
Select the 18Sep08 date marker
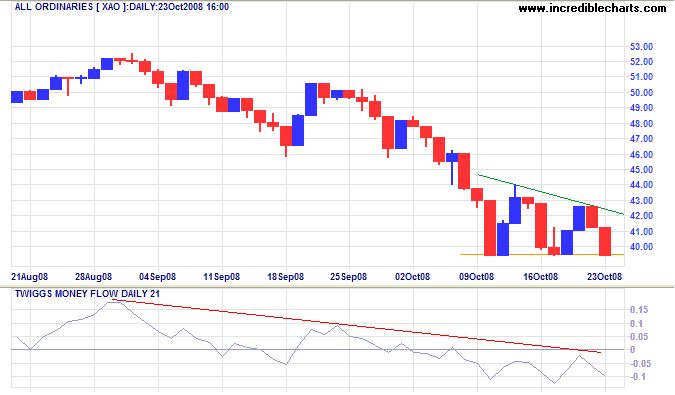pyautogui.click(x=285, y=277)
